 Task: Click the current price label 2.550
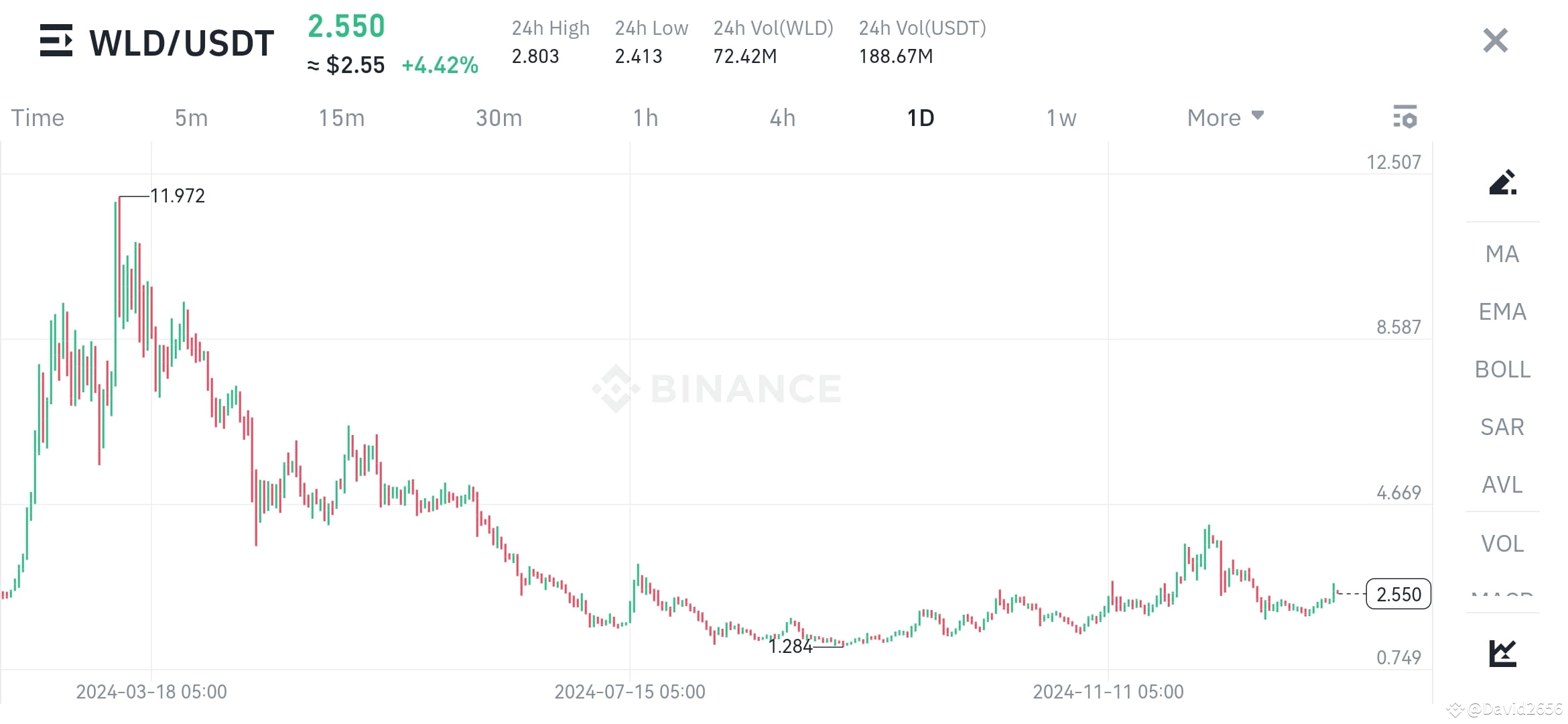click(1397, 594)
